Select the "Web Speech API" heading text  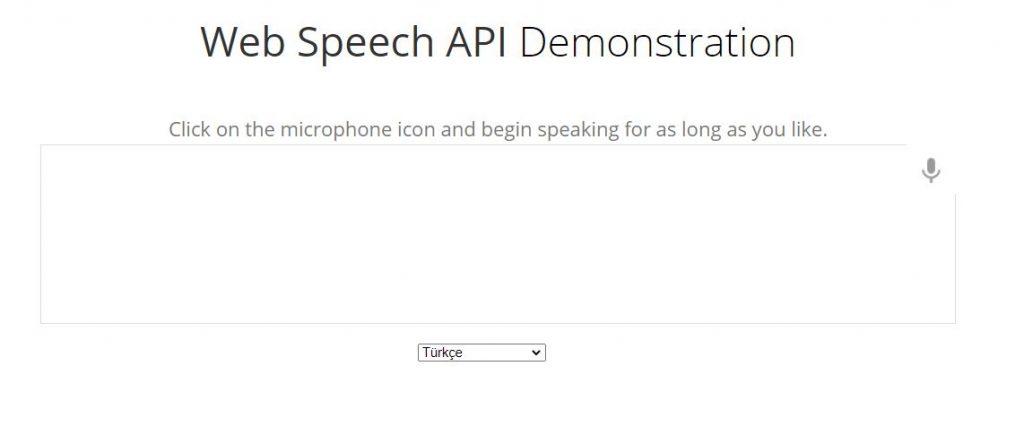(353, 42)
